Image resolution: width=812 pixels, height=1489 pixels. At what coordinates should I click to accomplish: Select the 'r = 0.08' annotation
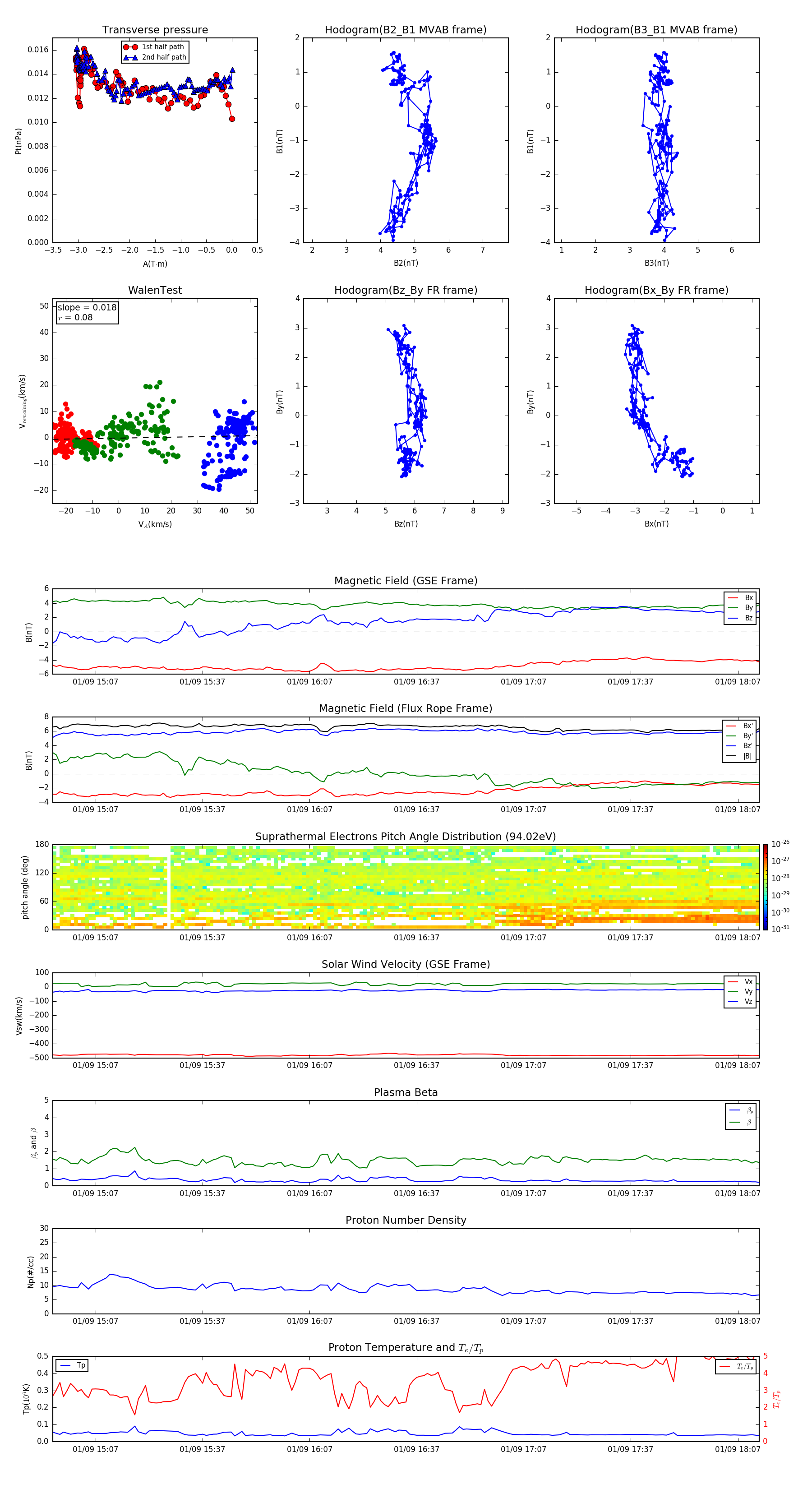click(75, 317)
